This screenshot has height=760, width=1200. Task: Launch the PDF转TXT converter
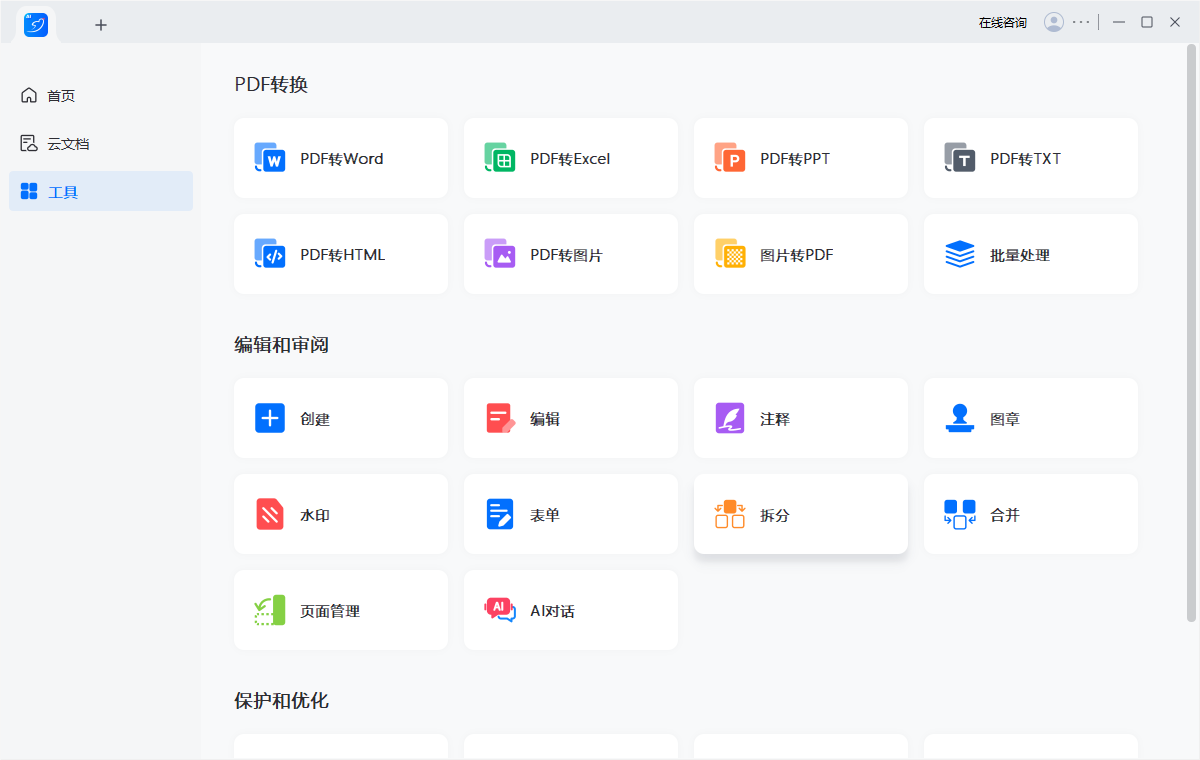pyautogui.click(x=1030, y=158)
